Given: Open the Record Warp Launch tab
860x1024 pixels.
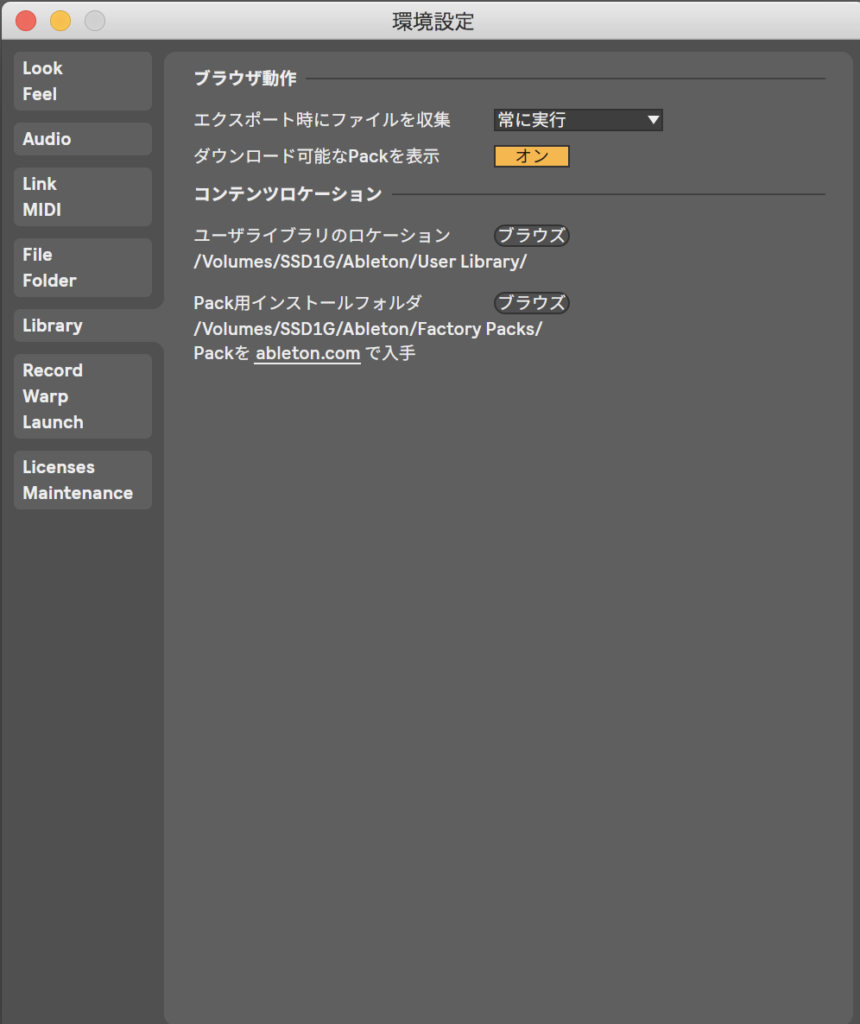Looking at the screenshot, I should click(82, 396).
